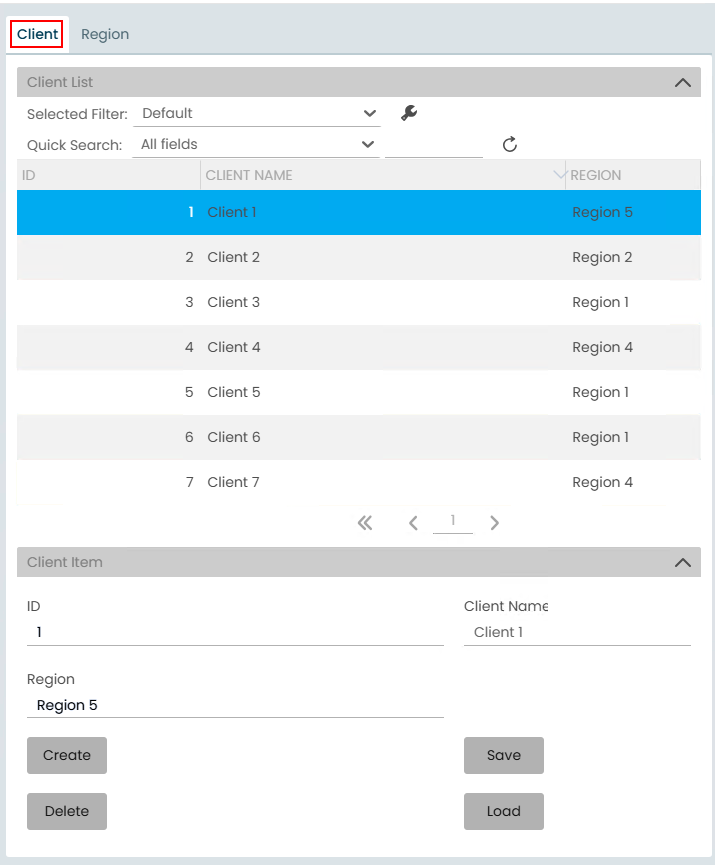
Task: Collapse the Client Item panel
Action: pos(683,563)
